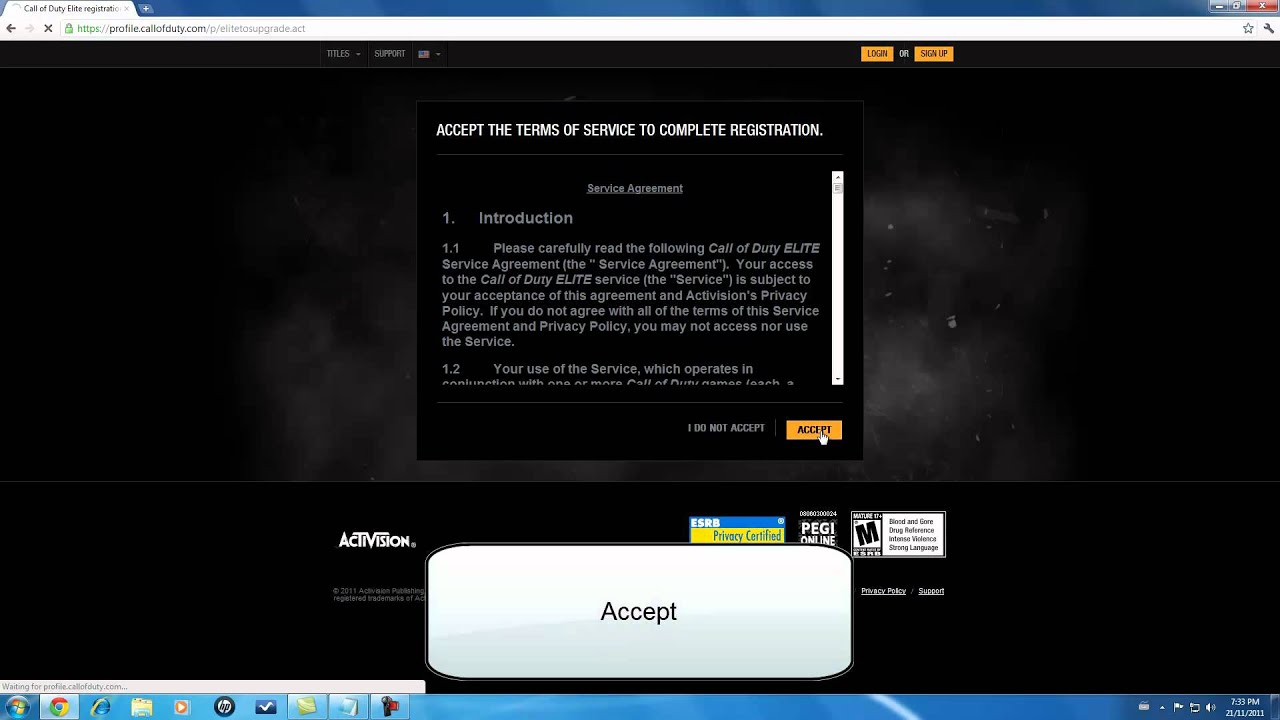Click the stop loading X icon
This screenshot has width=1280, height=720.
48,28
